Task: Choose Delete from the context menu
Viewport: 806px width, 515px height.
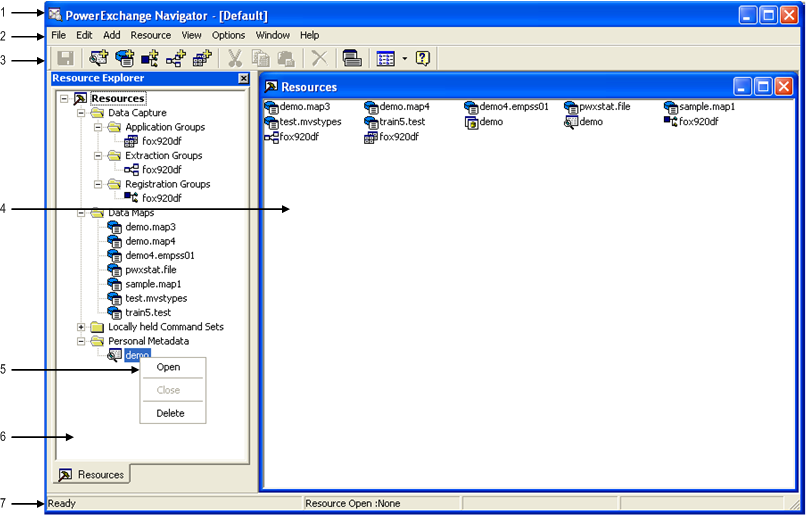Action: tap(170, 413)
